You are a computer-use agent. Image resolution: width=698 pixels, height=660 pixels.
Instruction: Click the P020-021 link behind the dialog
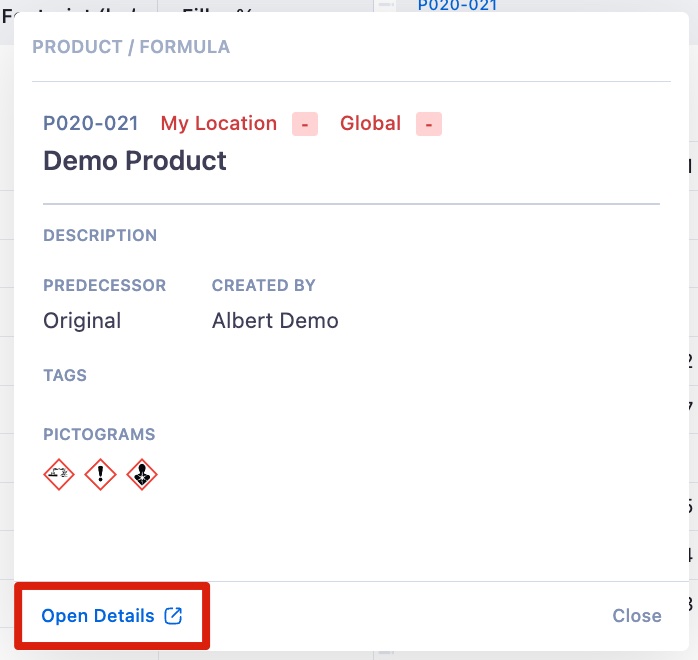[x=457, y=6]
